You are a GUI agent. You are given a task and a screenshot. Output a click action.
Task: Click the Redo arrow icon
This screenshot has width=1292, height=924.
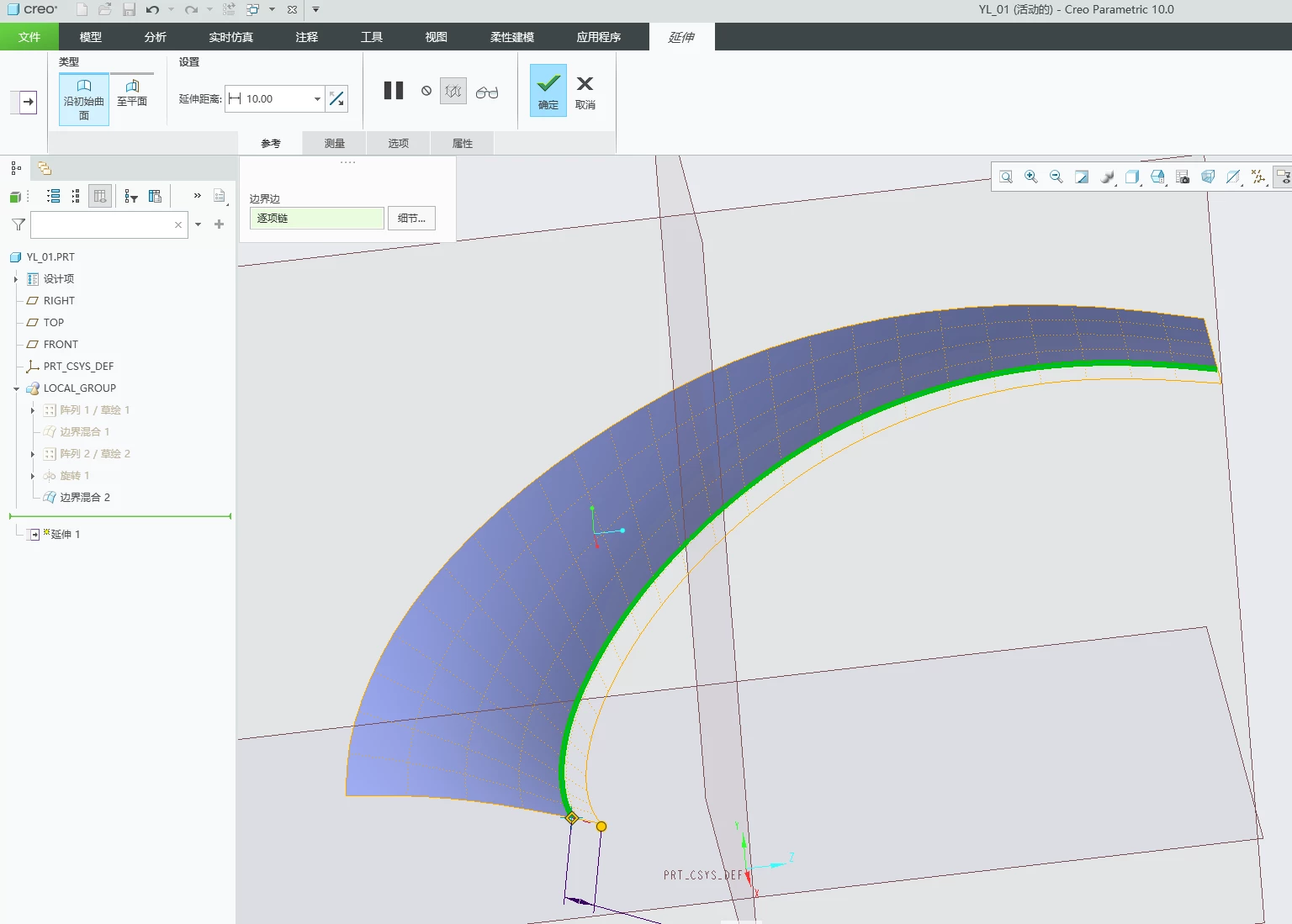[191, 9]
